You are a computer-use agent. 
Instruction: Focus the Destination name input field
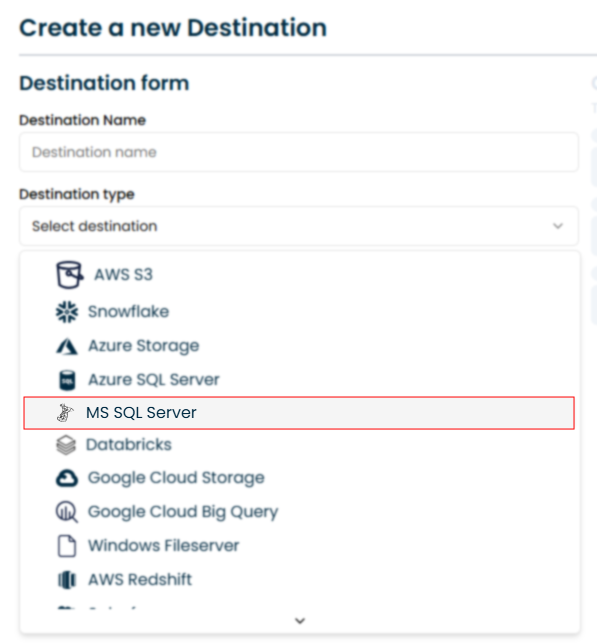click(x=299, y=152)
